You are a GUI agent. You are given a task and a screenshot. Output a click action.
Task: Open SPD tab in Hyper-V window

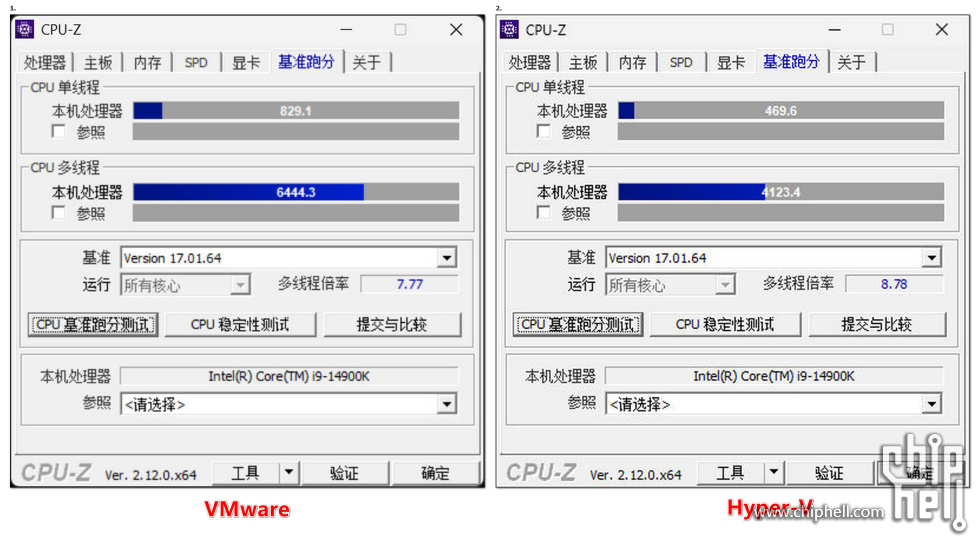681,63
